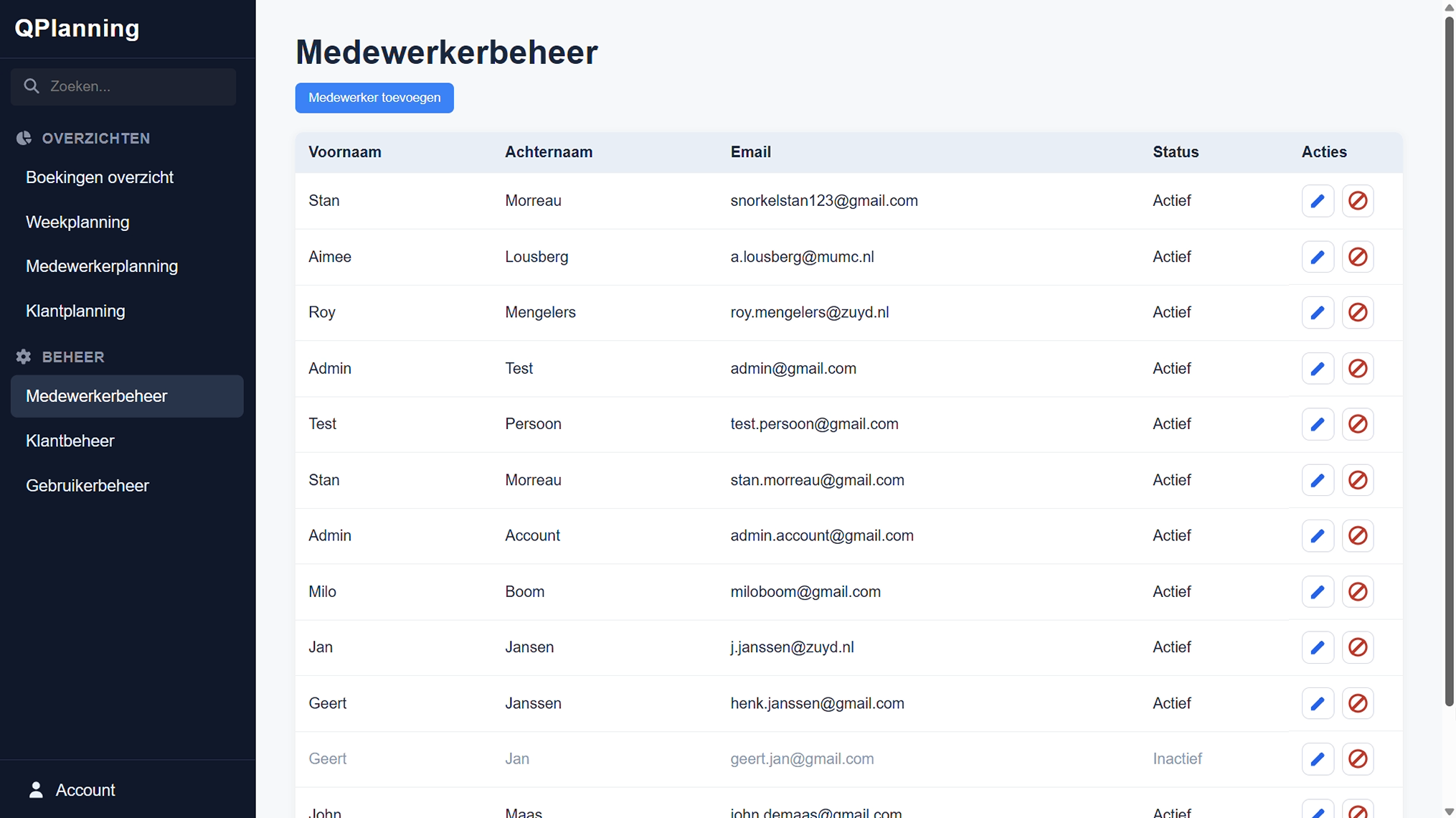
Task: Edit stan.morreau@gmail.com row pencil icon
Action: 1318,480
